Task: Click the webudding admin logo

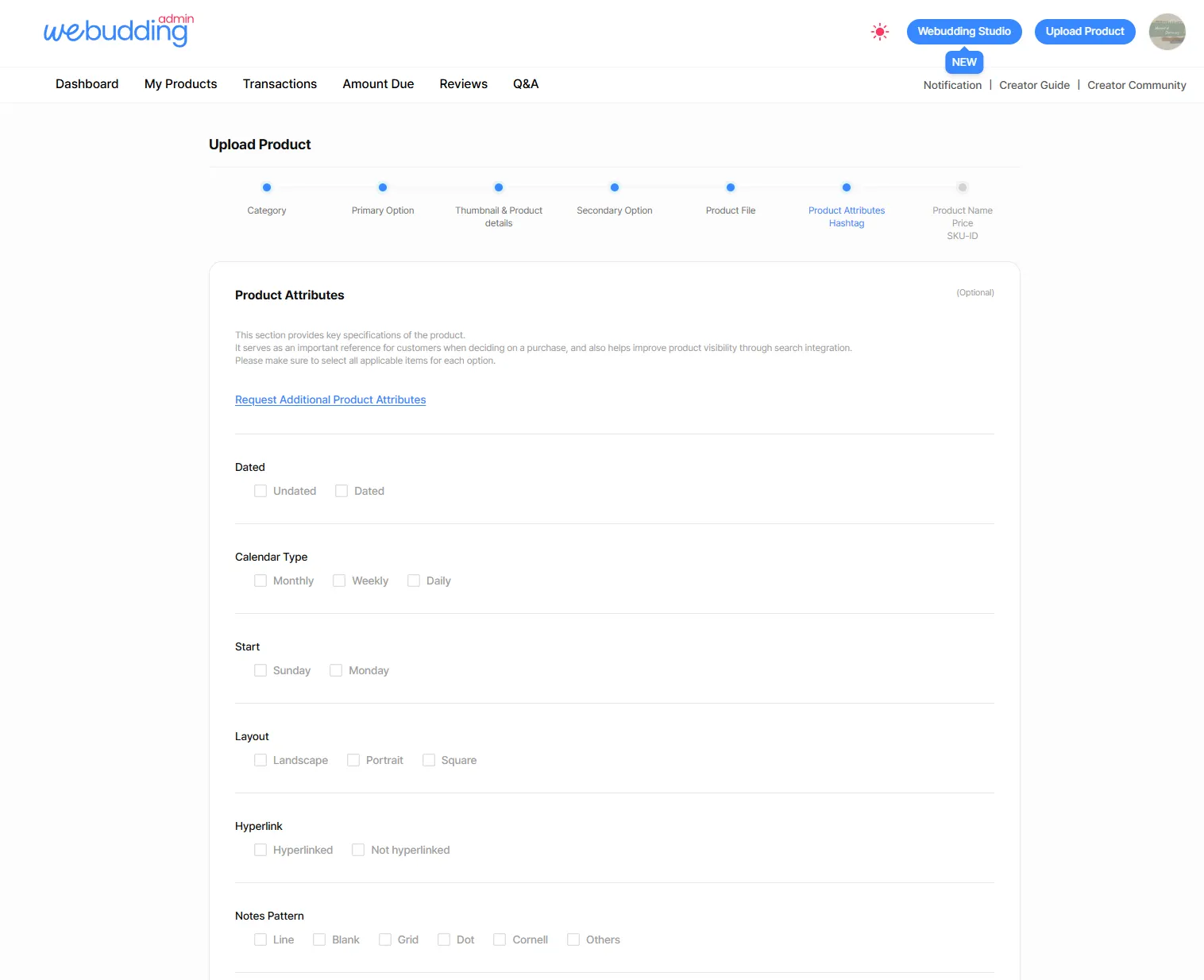Action: tap(118, 30)
